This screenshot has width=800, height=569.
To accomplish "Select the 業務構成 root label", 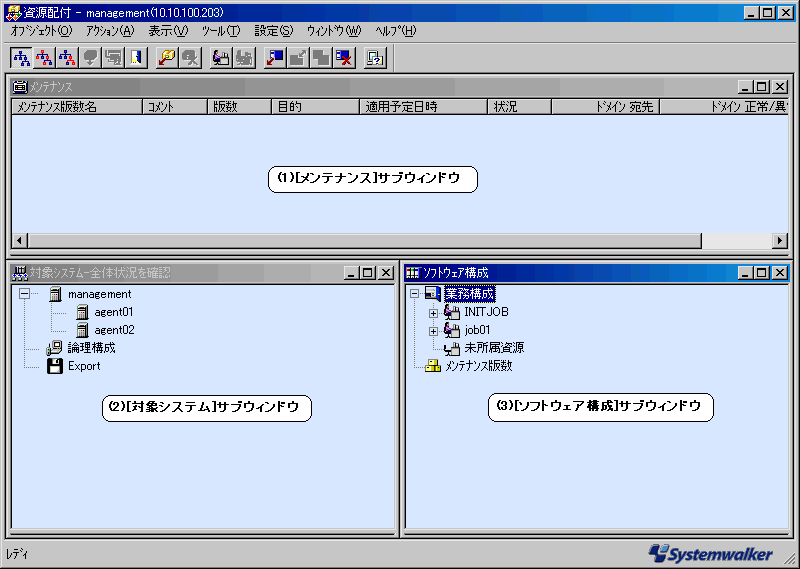I will tap(469, 294).
